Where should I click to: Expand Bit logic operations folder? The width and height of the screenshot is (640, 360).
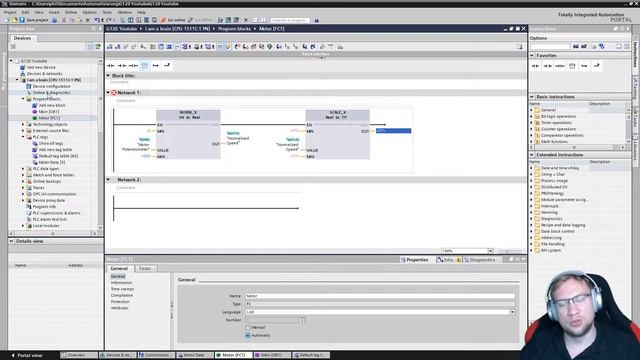pos(532,117)
